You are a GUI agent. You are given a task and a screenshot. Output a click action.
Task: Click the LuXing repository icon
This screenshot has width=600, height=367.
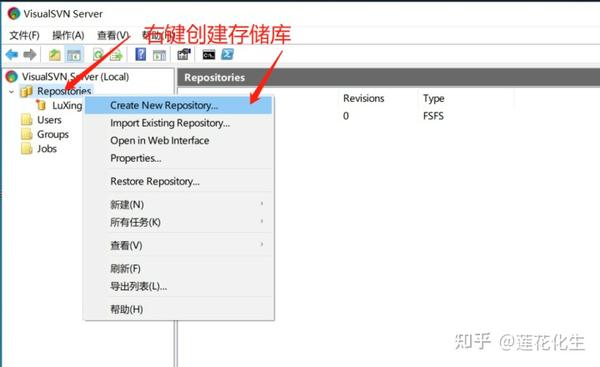41,105
